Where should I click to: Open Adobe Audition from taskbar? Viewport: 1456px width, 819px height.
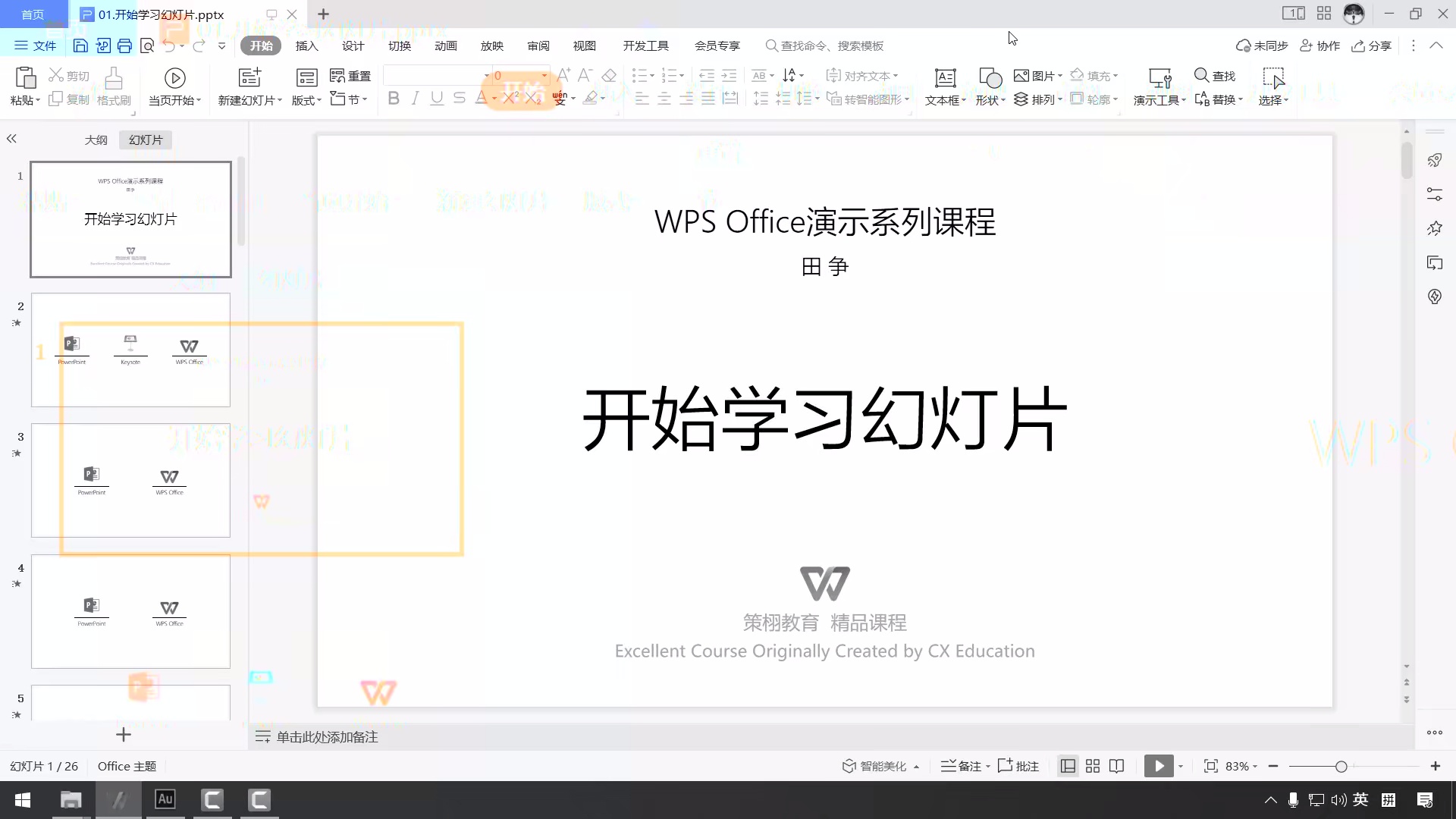[165, 799]
